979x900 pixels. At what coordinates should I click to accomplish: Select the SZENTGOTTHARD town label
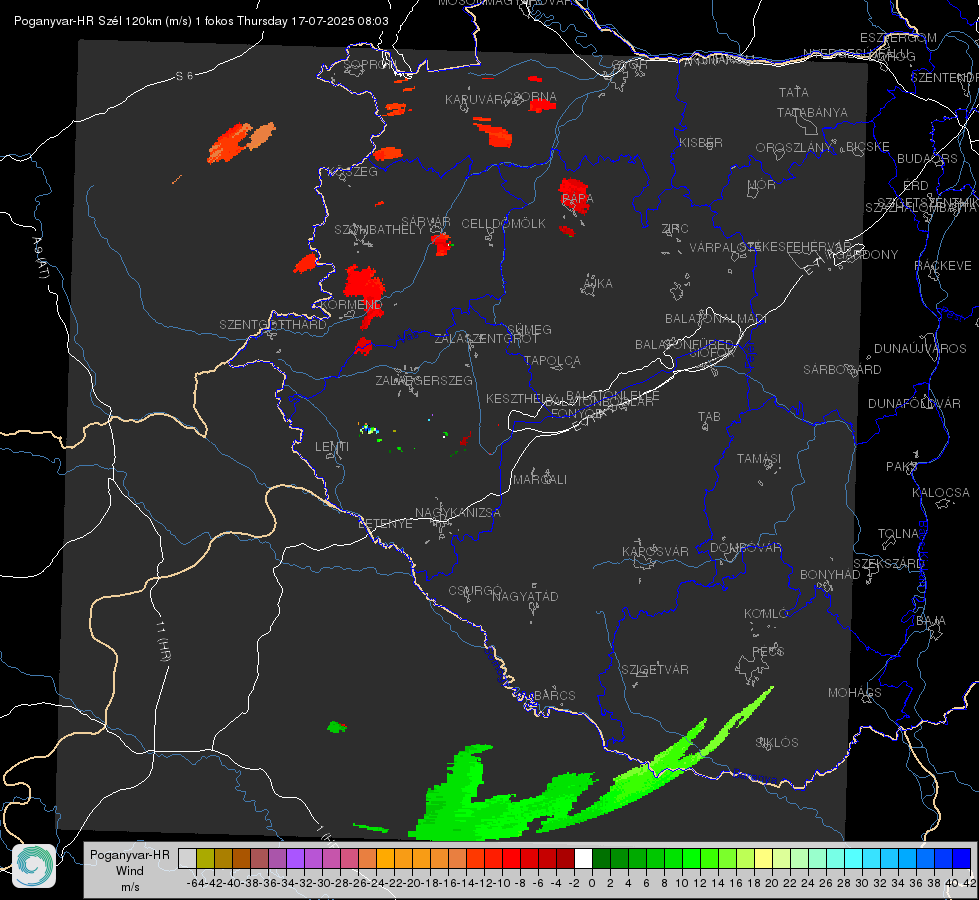tap(273, 325)
